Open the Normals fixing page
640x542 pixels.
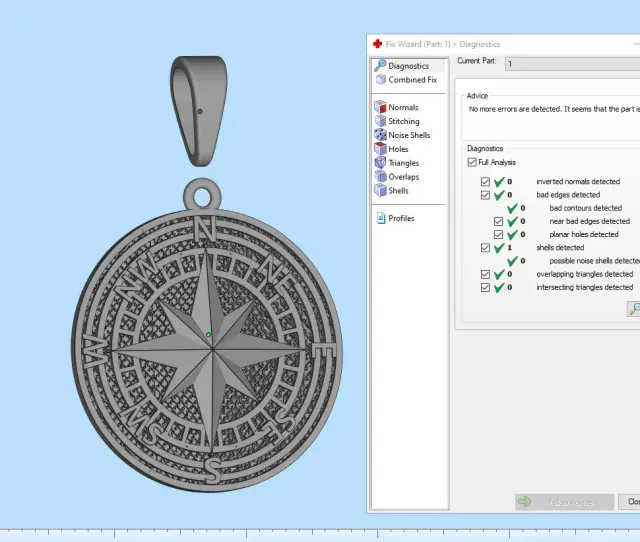coord(403,107)
